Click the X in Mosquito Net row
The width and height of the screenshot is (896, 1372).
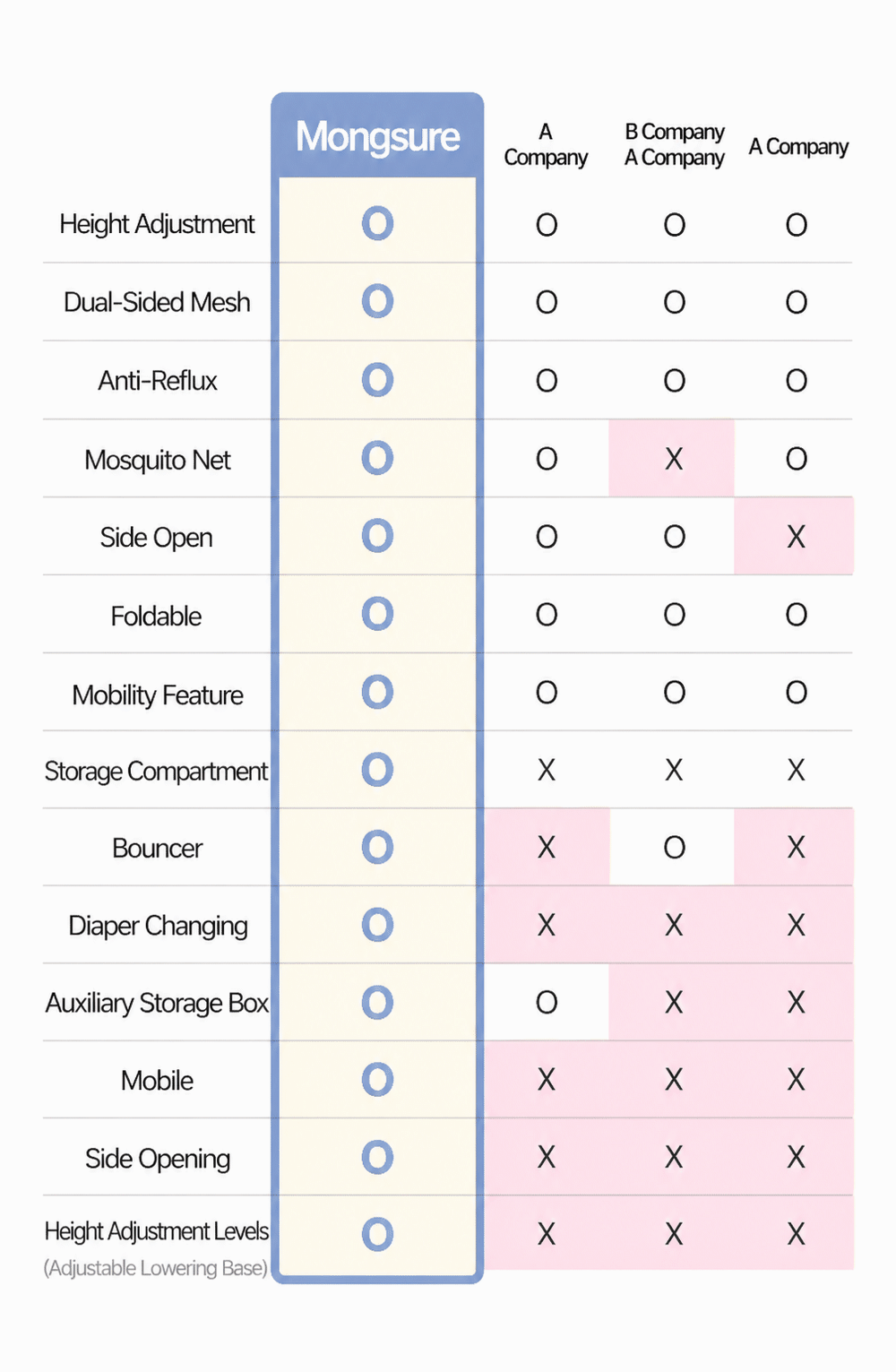pos(674,459)
